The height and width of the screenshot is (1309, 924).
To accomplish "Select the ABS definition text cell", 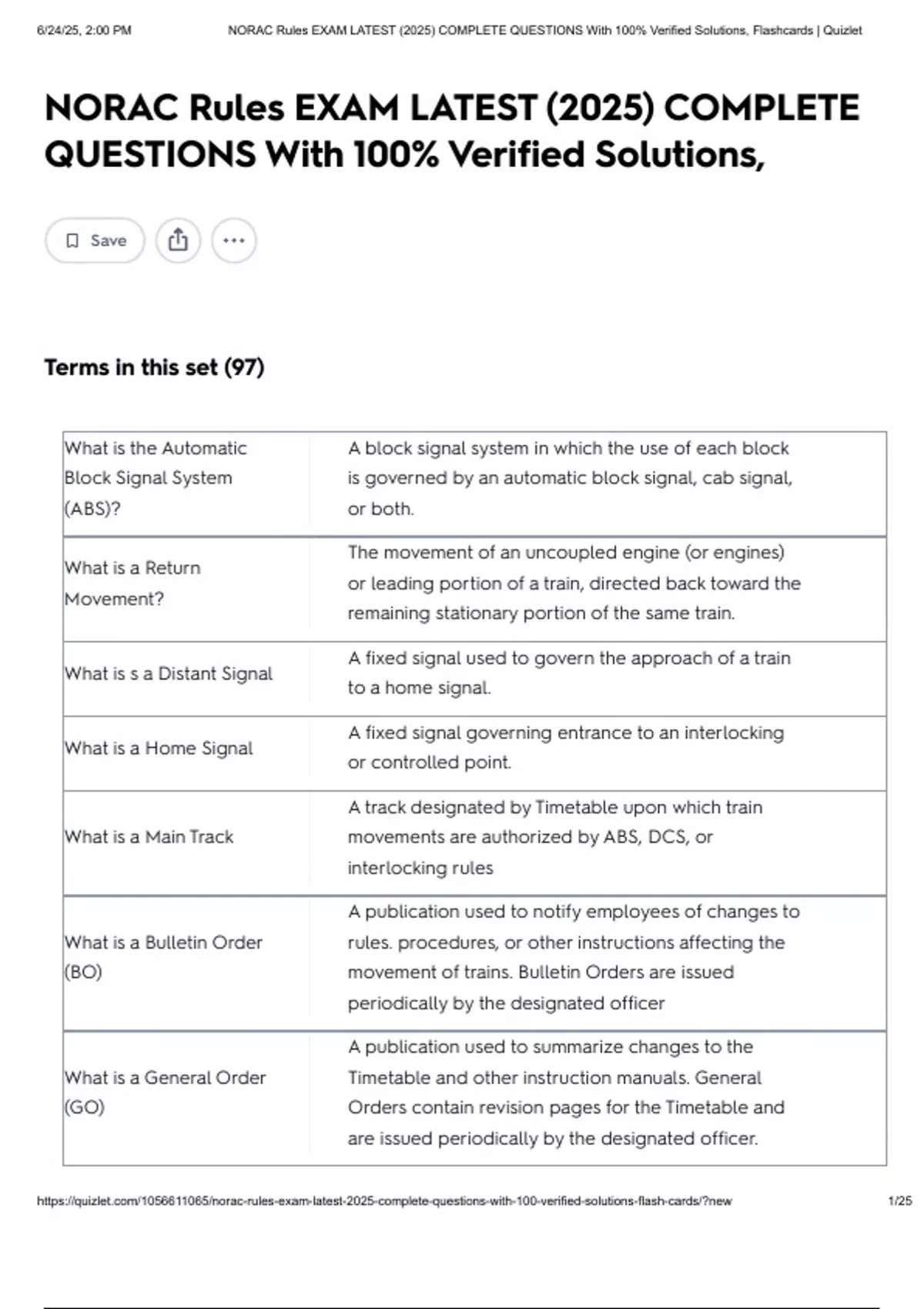I will click(570, 478).
